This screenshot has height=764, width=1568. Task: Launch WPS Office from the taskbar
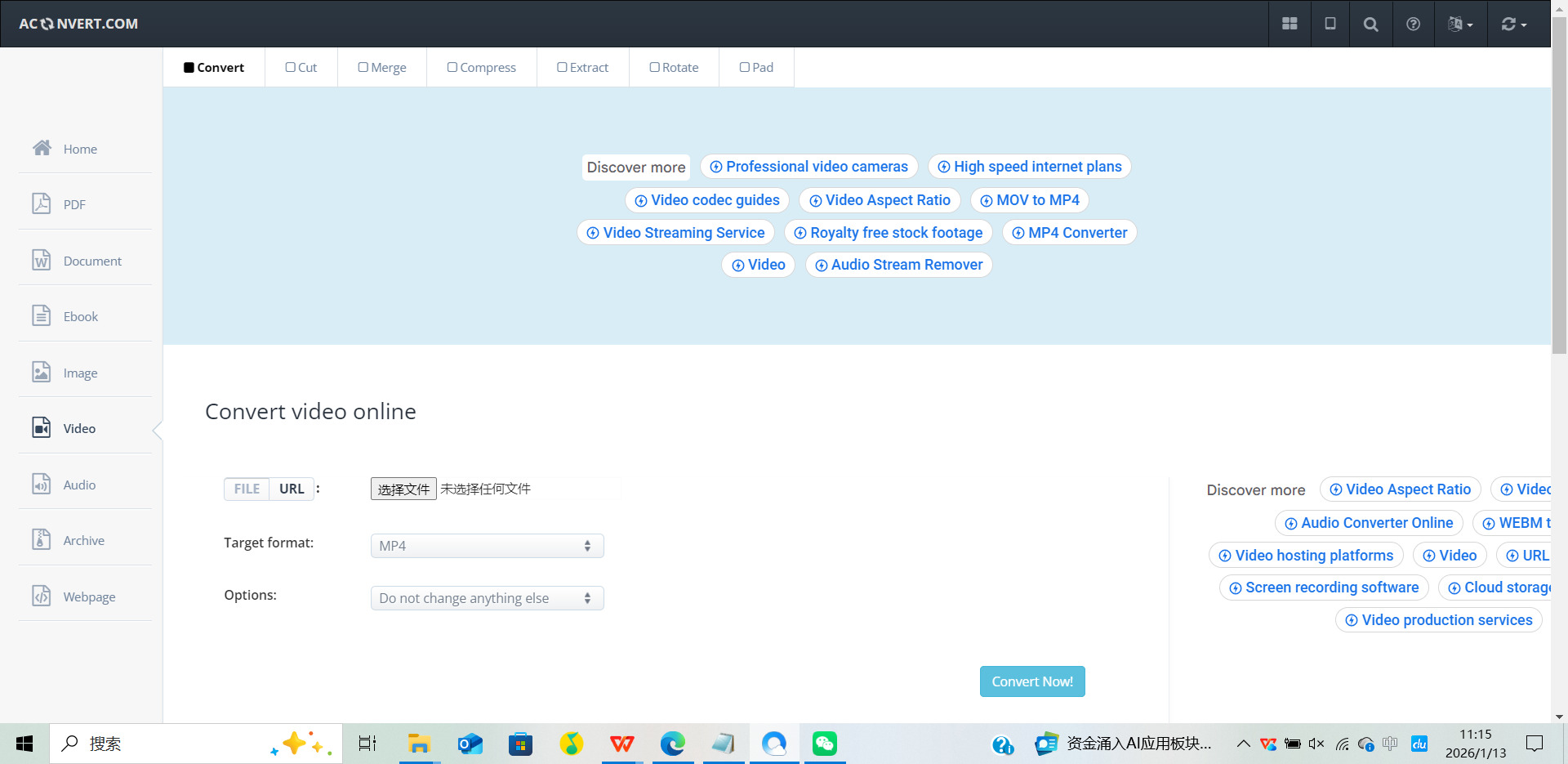pyautogui.click(x=622, y=744)
